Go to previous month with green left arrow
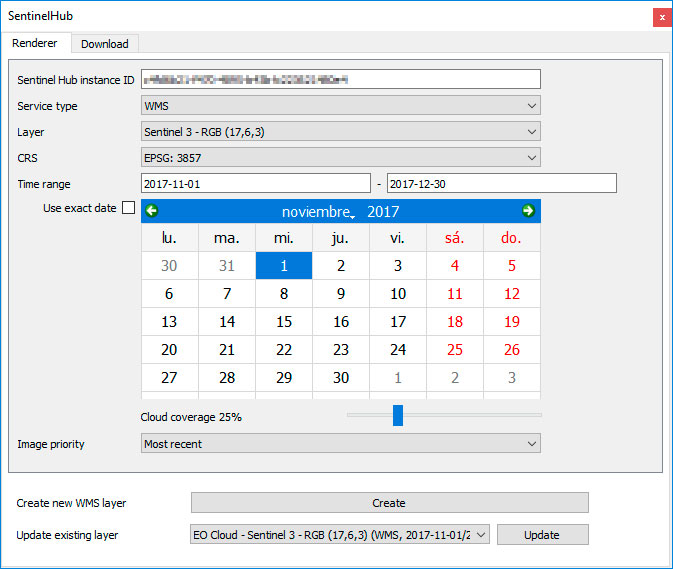This screenshot has height=569, width=673. (x=152, y=211)
